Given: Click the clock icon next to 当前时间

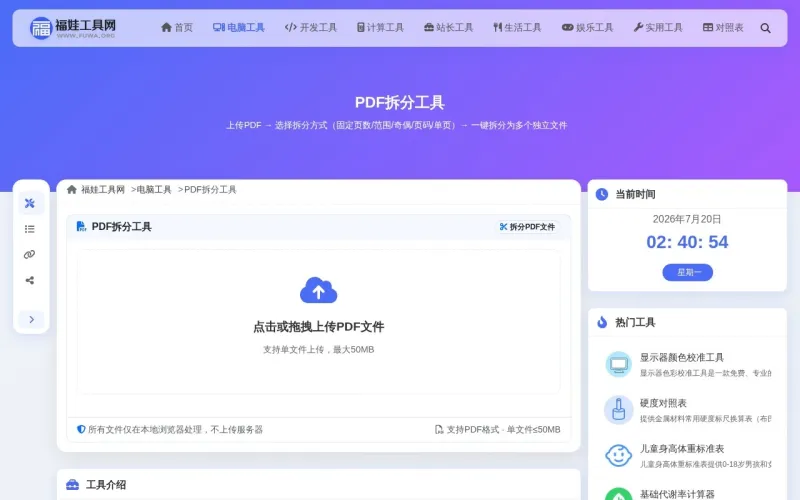Looking at the screenshot, I should 602,194.
